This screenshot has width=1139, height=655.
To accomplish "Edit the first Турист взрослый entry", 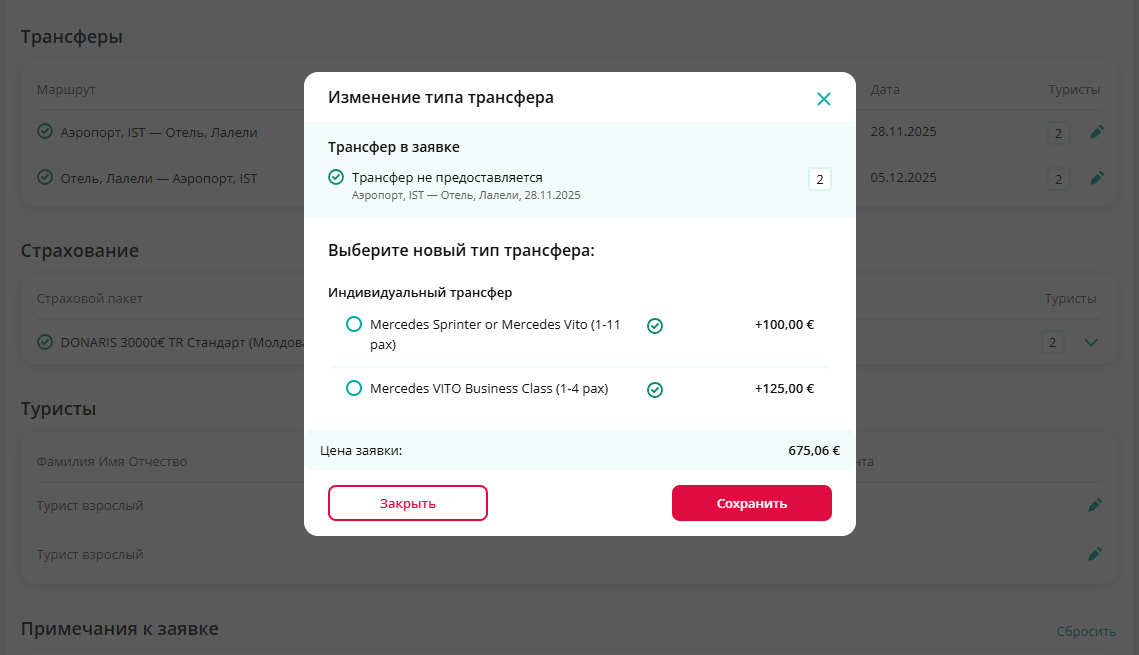I will (1095, 505).
